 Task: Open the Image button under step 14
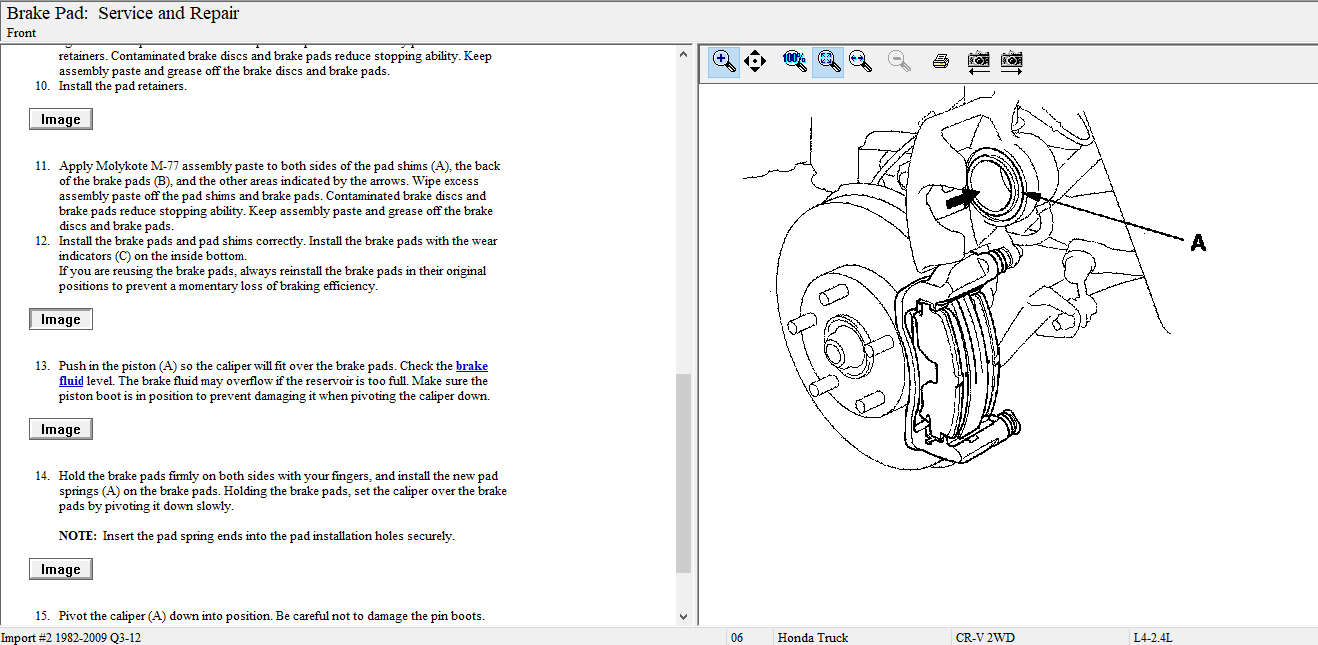61,569
